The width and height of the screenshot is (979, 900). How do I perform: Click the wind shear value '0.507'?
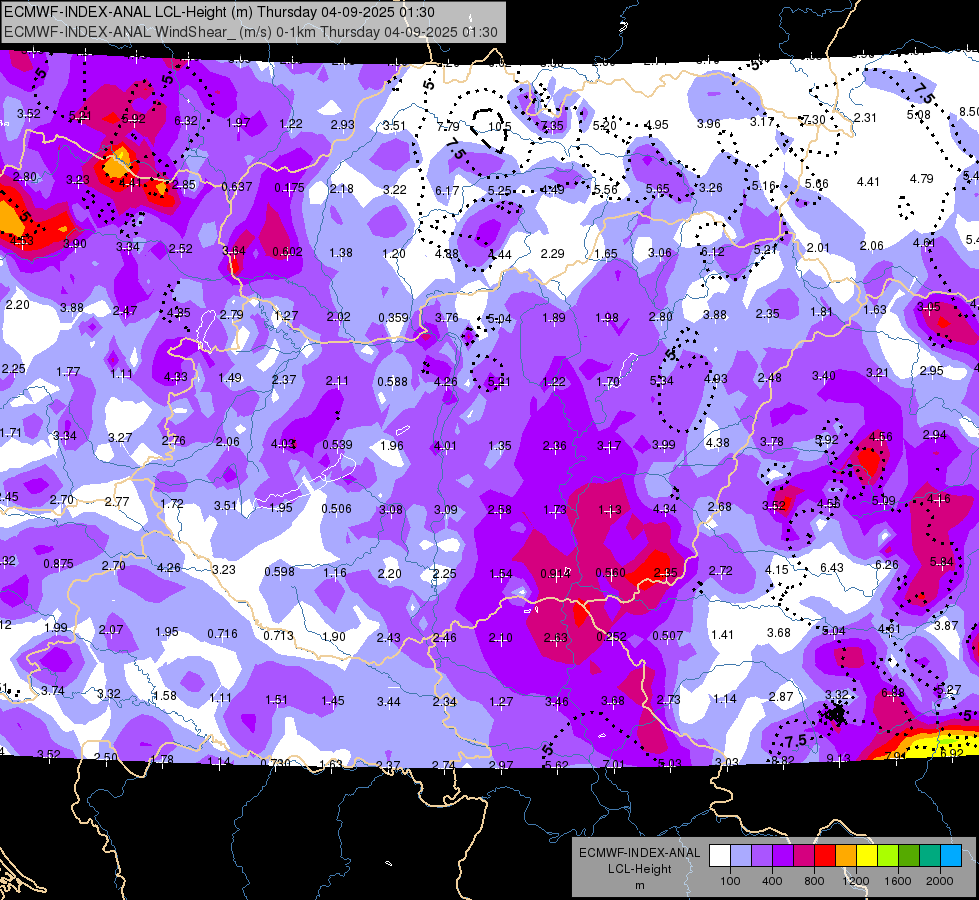(x=667, y=636)
